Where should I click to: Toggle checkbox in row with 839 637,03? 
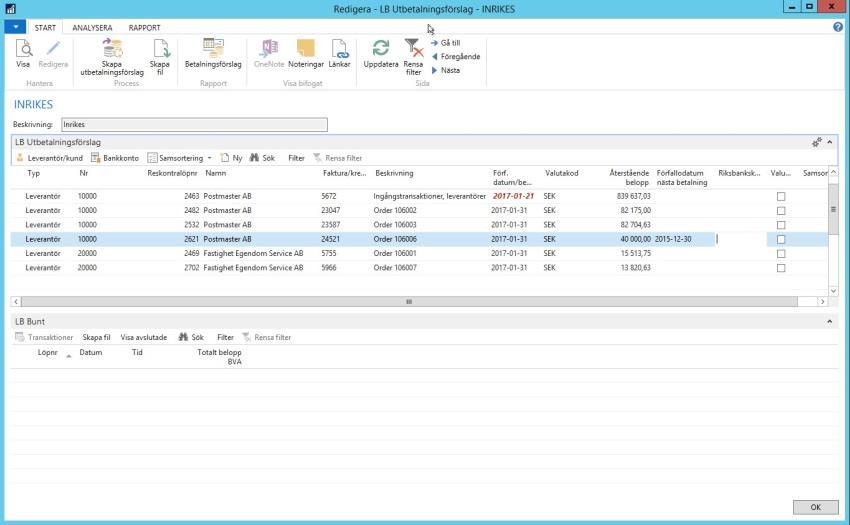781,196
